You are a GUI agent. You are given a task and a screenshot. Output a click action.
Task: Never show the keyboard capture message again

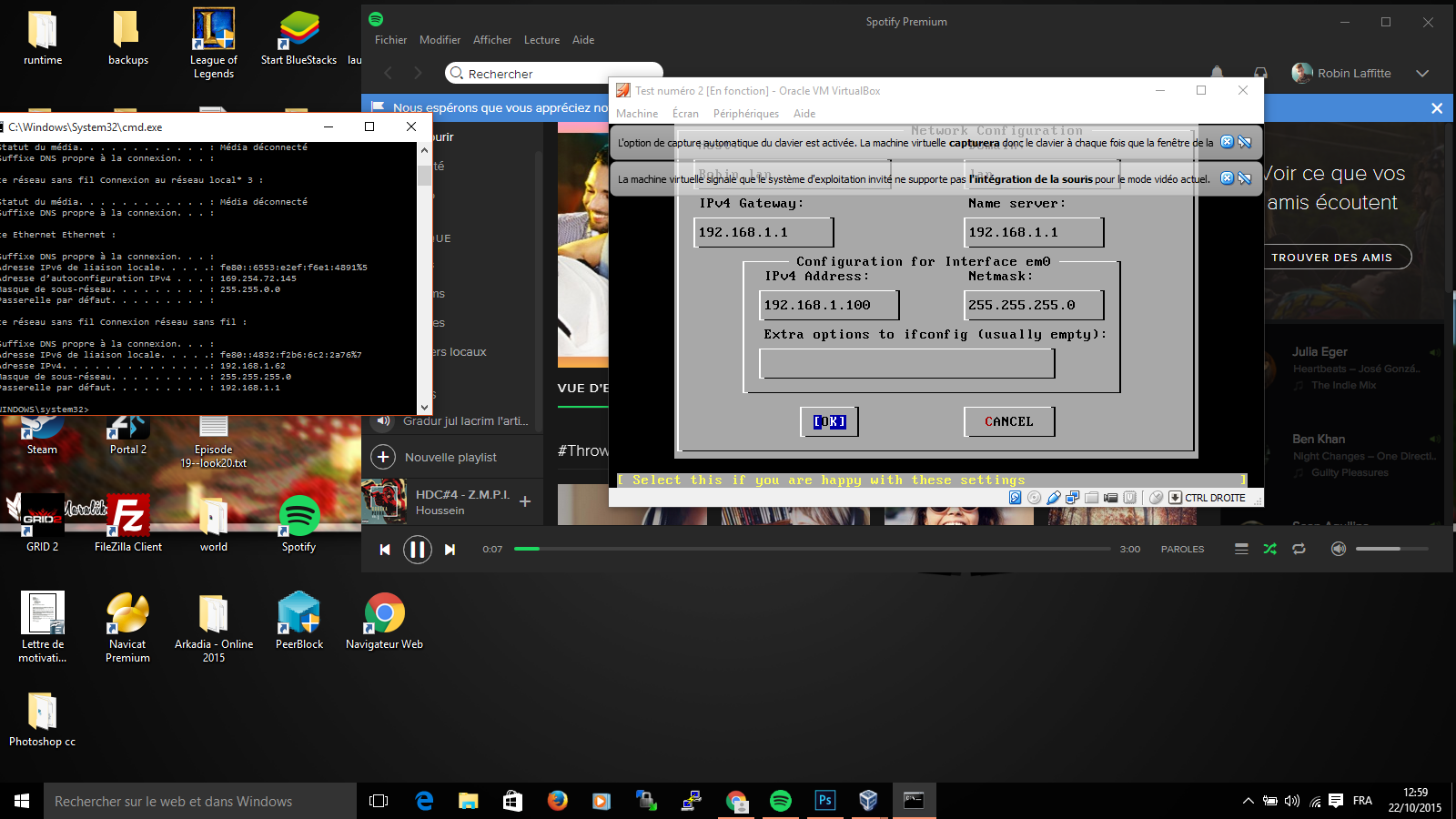1245,142
